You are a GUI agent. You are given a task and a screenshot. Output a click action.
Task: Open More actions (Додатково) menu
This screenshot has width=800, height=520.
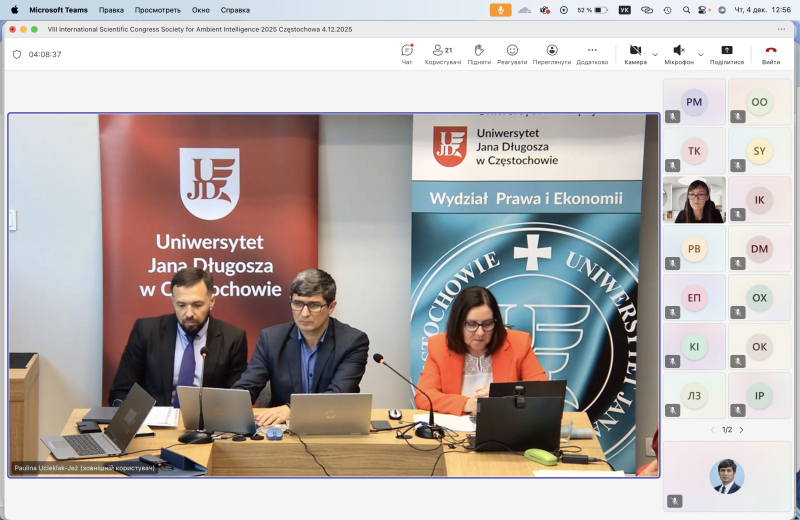592,51
